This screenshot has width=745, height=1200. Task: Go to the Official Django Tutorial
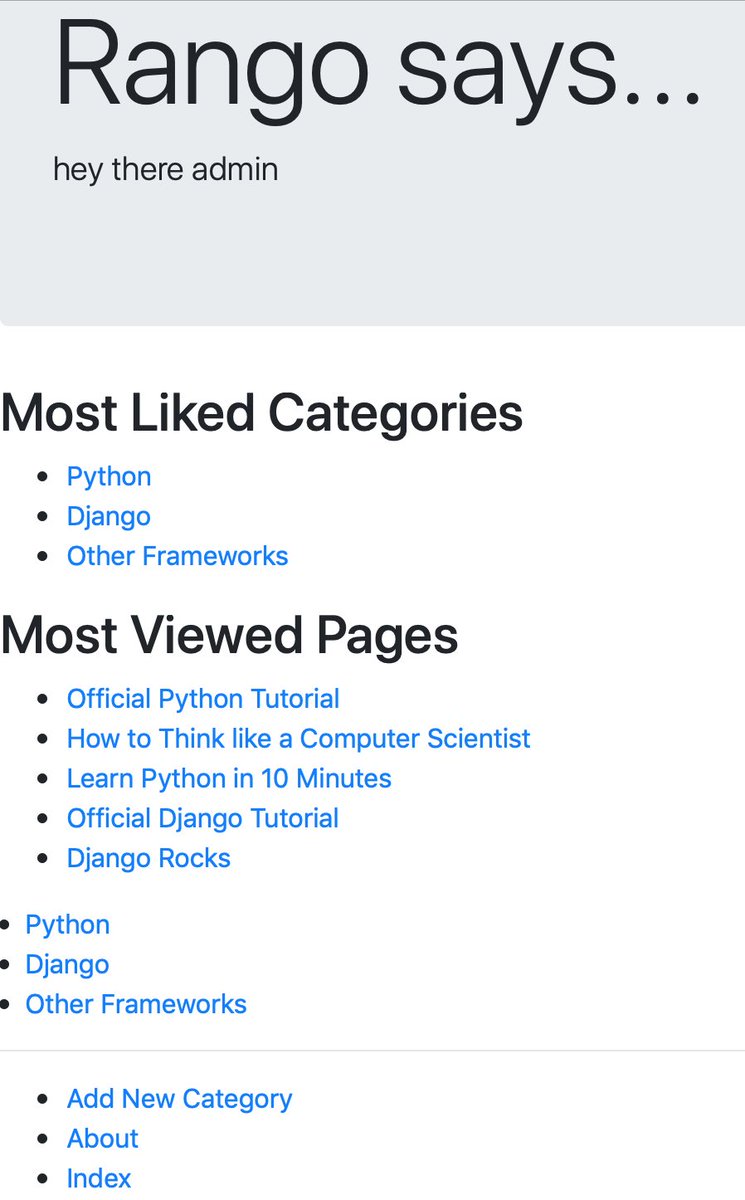(x=203, y=818)
